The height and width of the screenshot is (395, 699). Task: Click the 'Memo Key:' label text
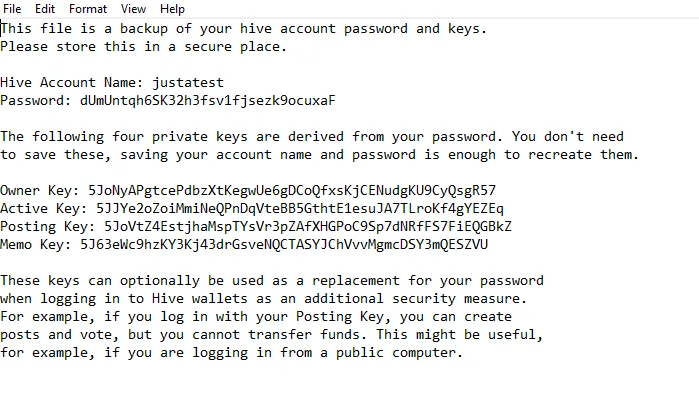pyautogui.click(x=36, y=244)
